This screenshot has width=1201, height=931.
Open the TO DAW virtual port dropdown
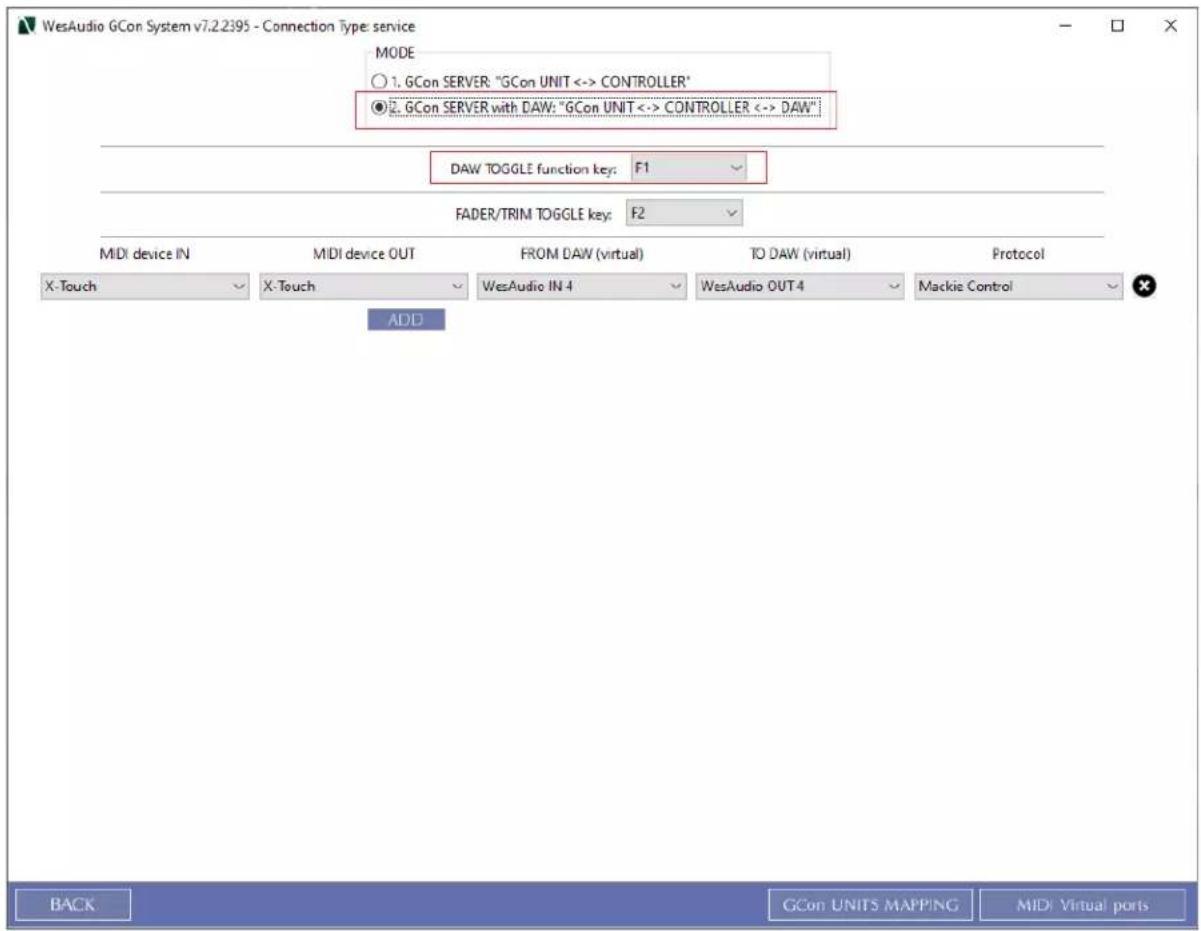coord(798,287)
